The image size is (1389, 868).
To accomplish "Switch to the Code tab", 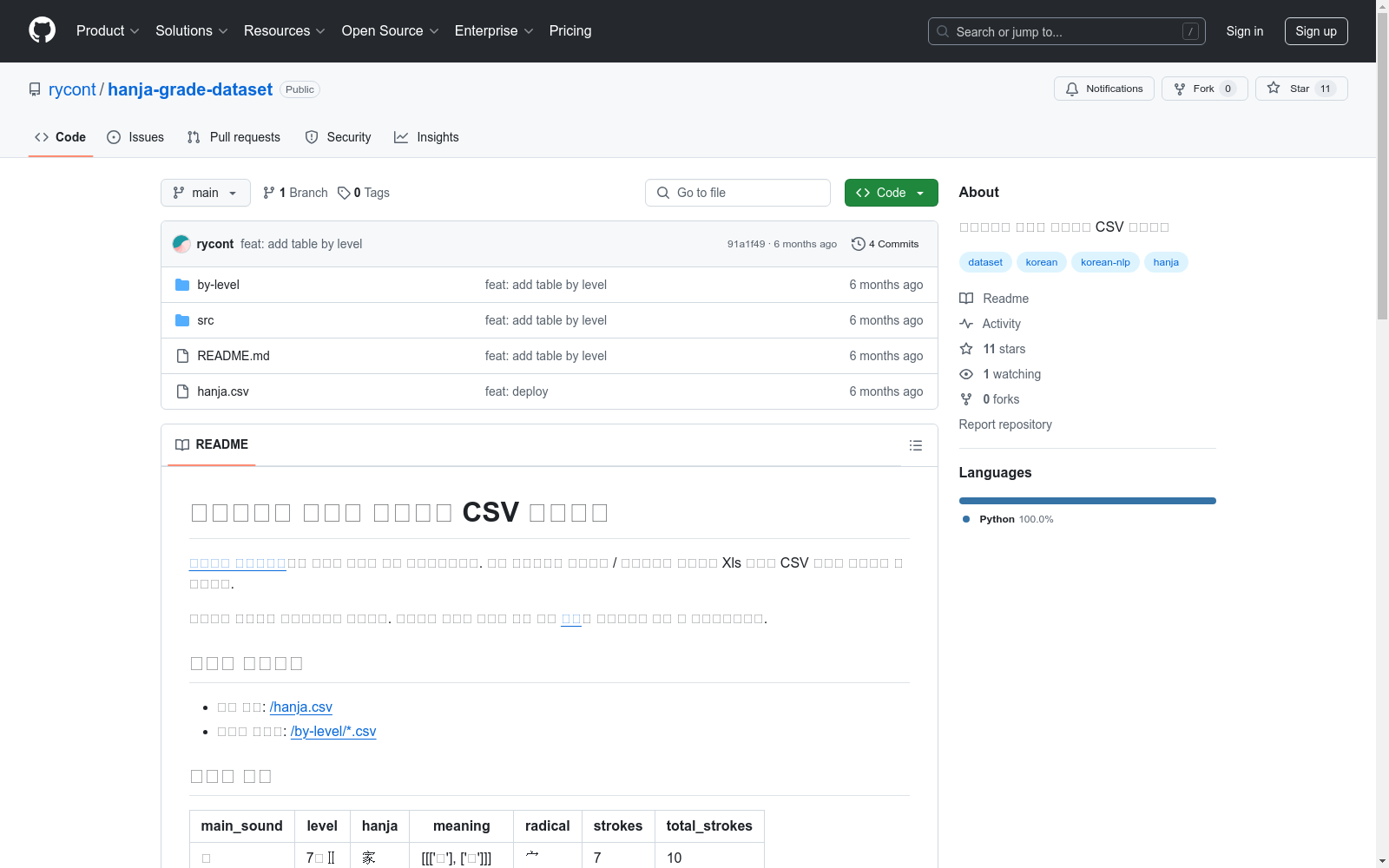I will tap(60, 137).
